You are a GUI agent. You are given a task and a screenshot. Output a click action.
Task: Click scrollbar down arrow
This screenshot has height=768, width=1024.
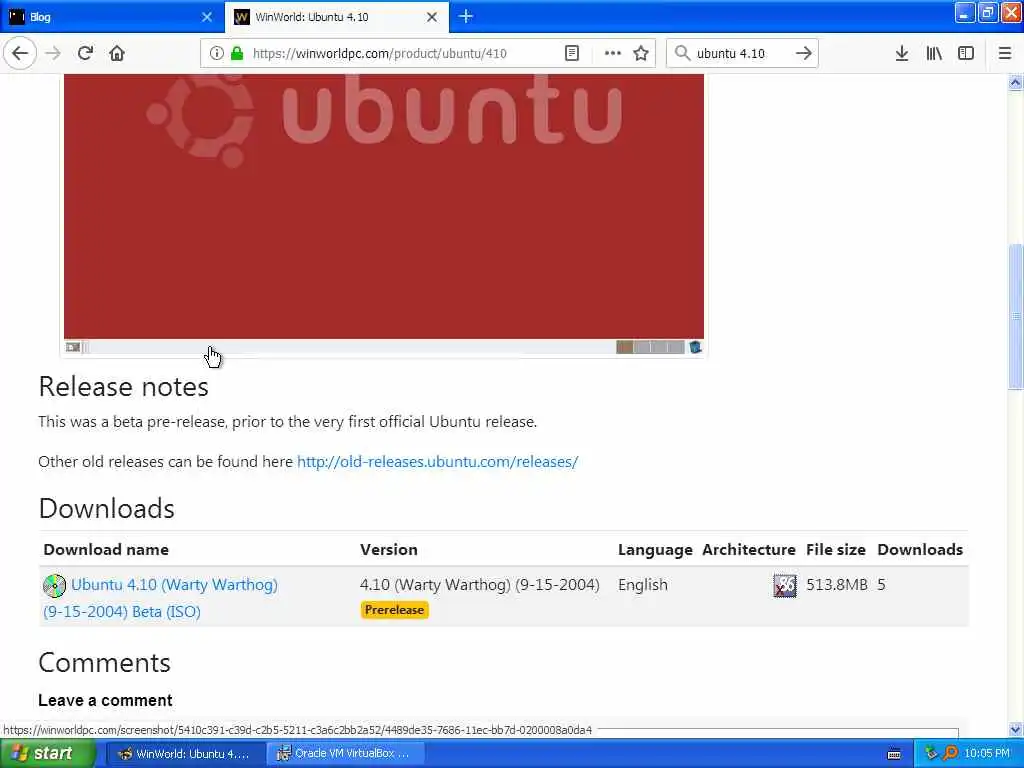1015,729
